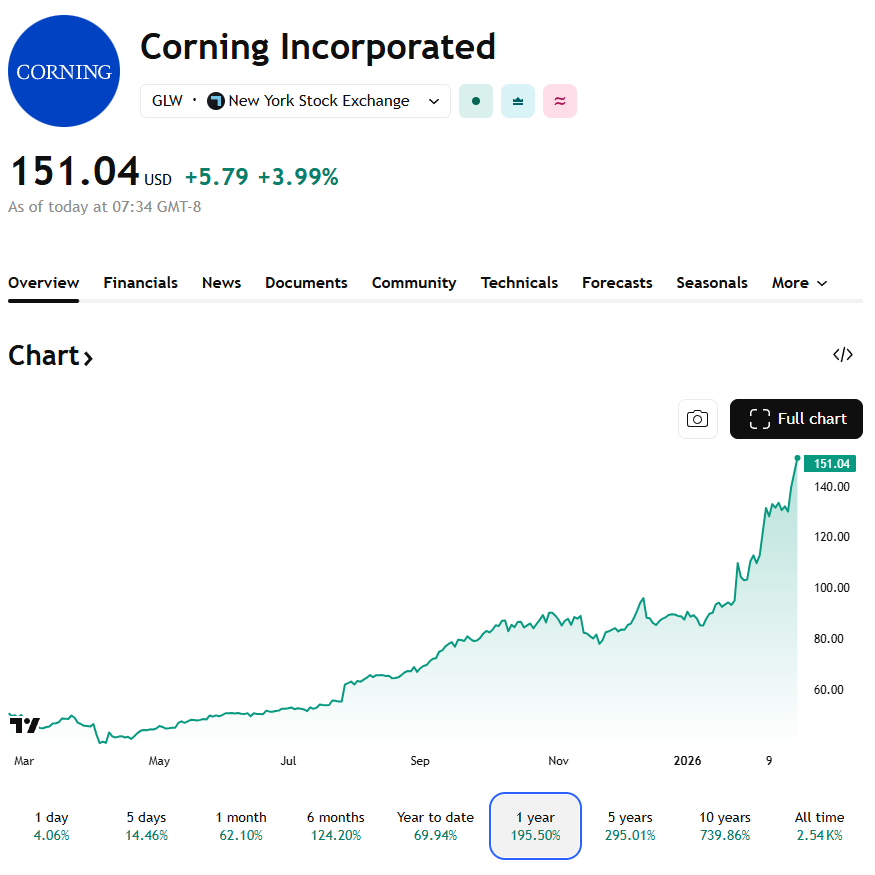Click the 140.00 price axis label
Screen dimensions: 875x875
(x=831, y=487)
